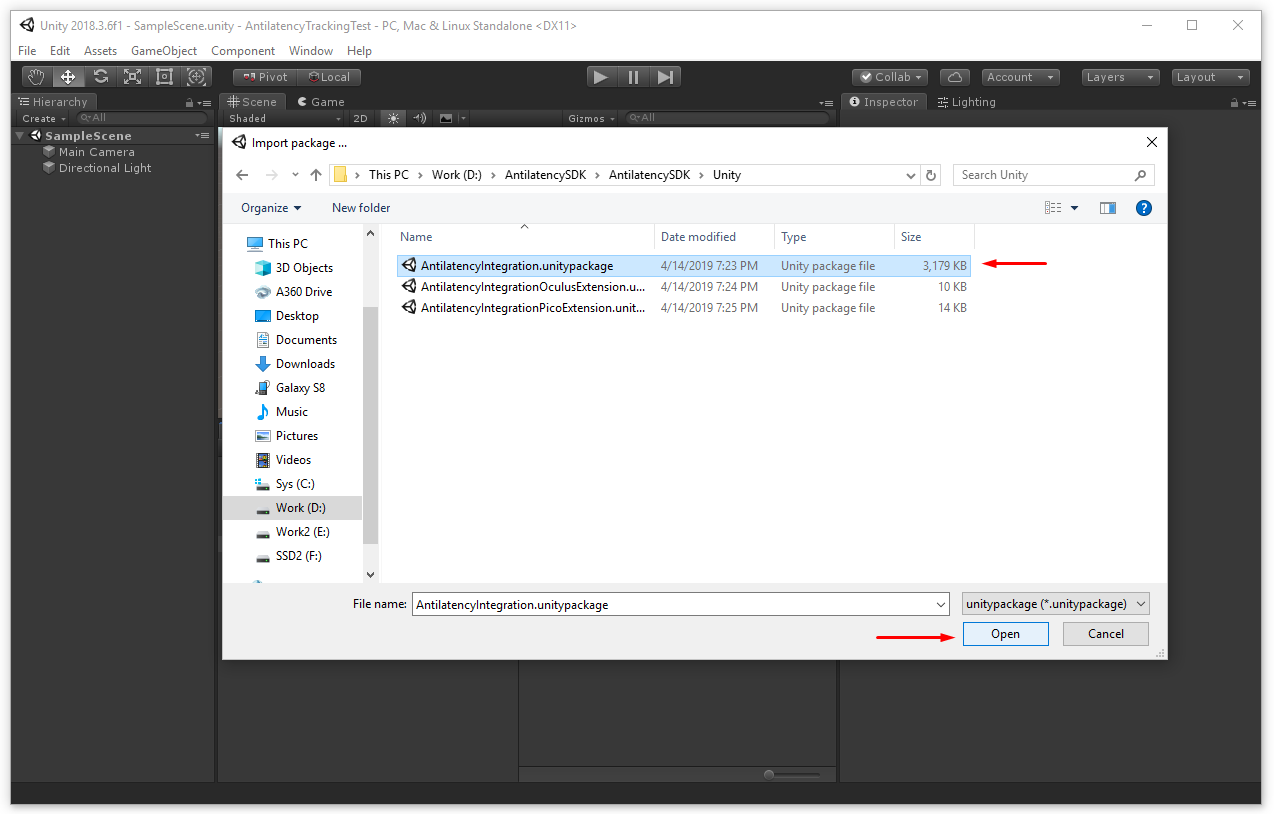1274x814 pixels.
Task: Select the Hand tool in Unity toolbar
Action: tap(36, 77)
